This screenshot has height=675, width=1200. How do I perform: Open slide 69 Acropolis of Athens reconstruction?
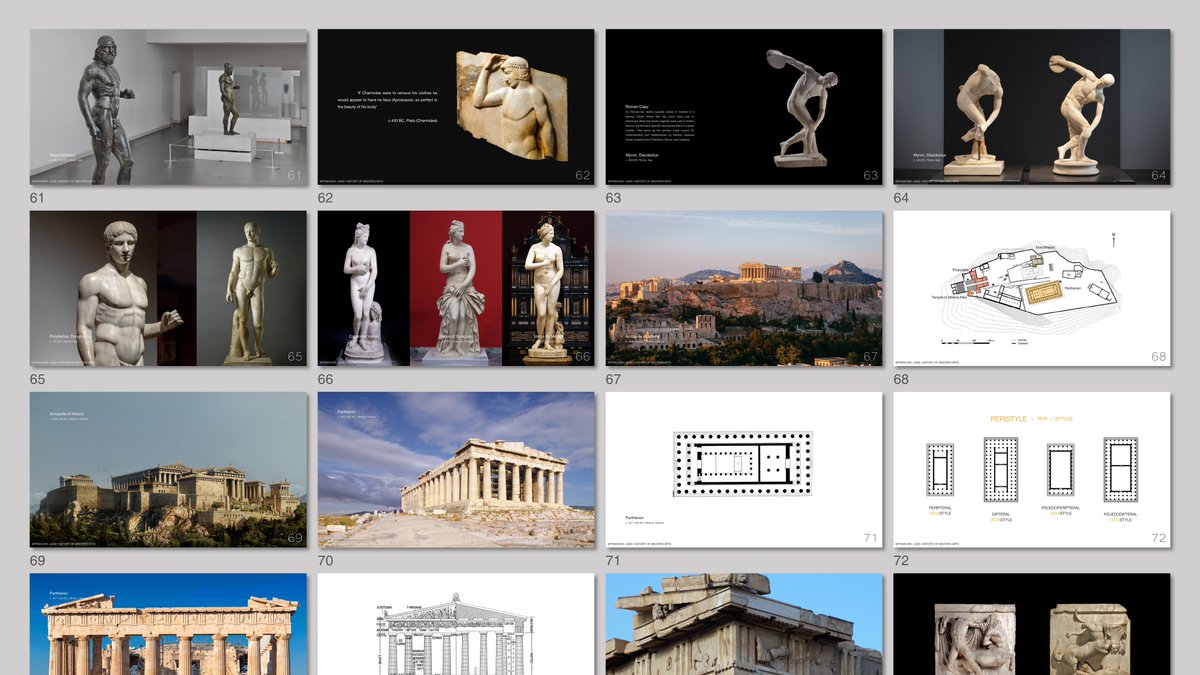pyautogui.click(x=168, y=470)
